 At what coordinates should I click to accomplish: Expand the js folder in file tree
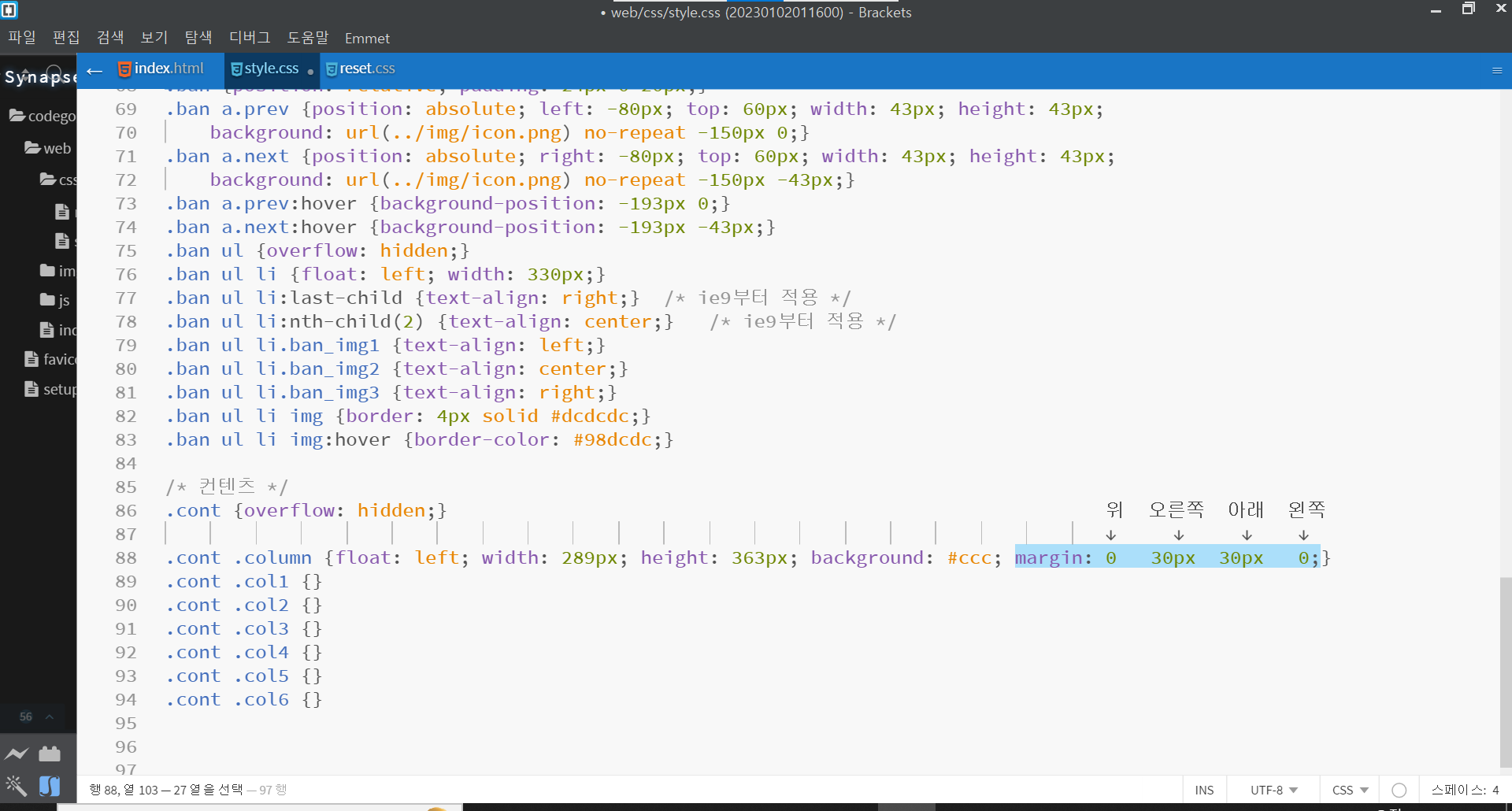coord(55,300)
